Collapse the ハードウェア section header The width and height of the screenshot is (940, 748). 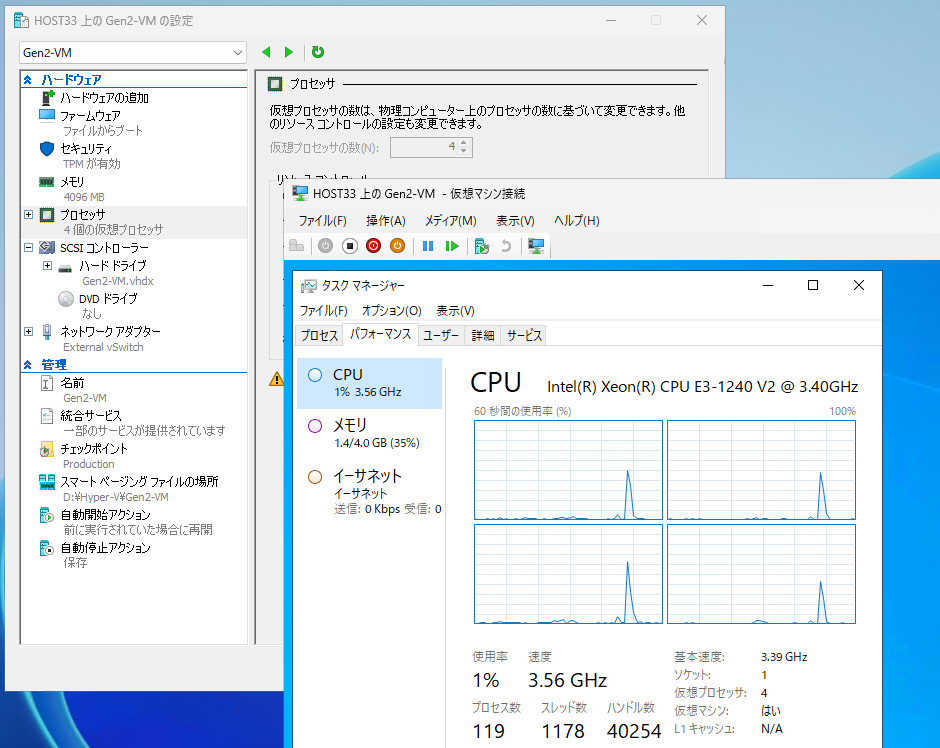[28, 80]
